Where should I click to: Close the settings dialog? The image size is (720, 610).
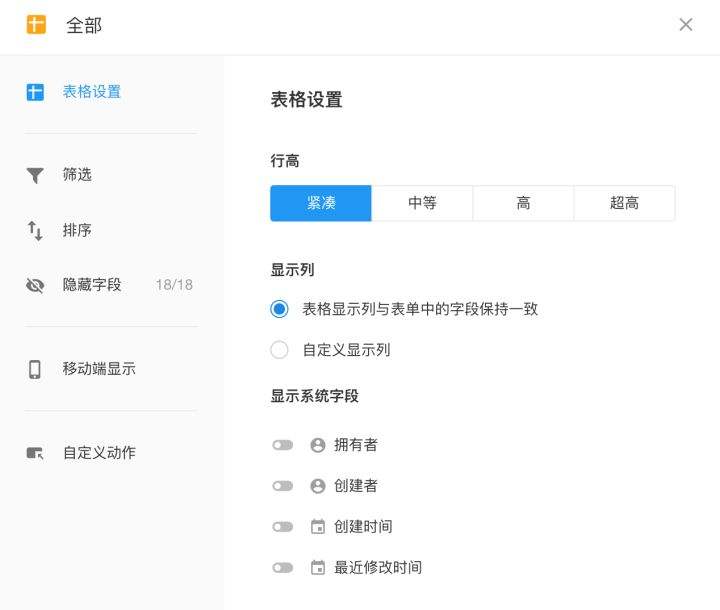(x=686, y=25)
